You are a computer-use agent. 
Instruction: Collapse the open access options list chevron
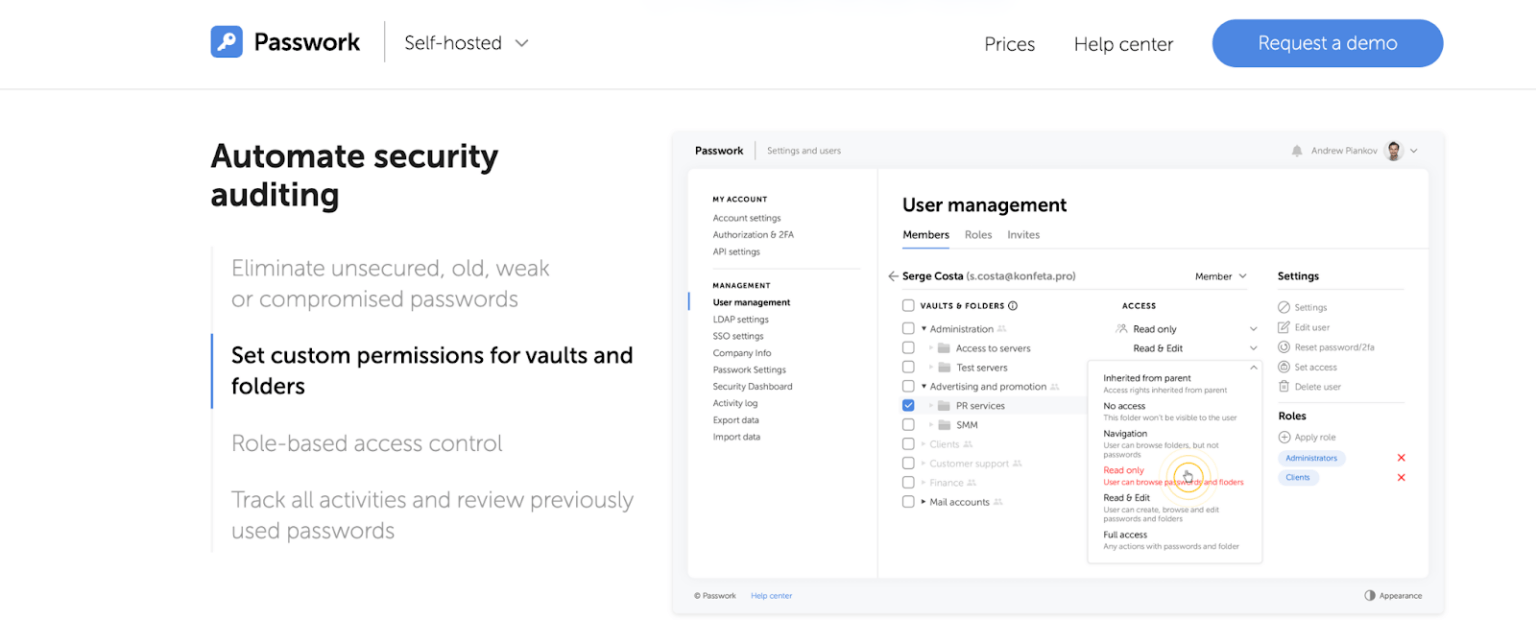1253,367
